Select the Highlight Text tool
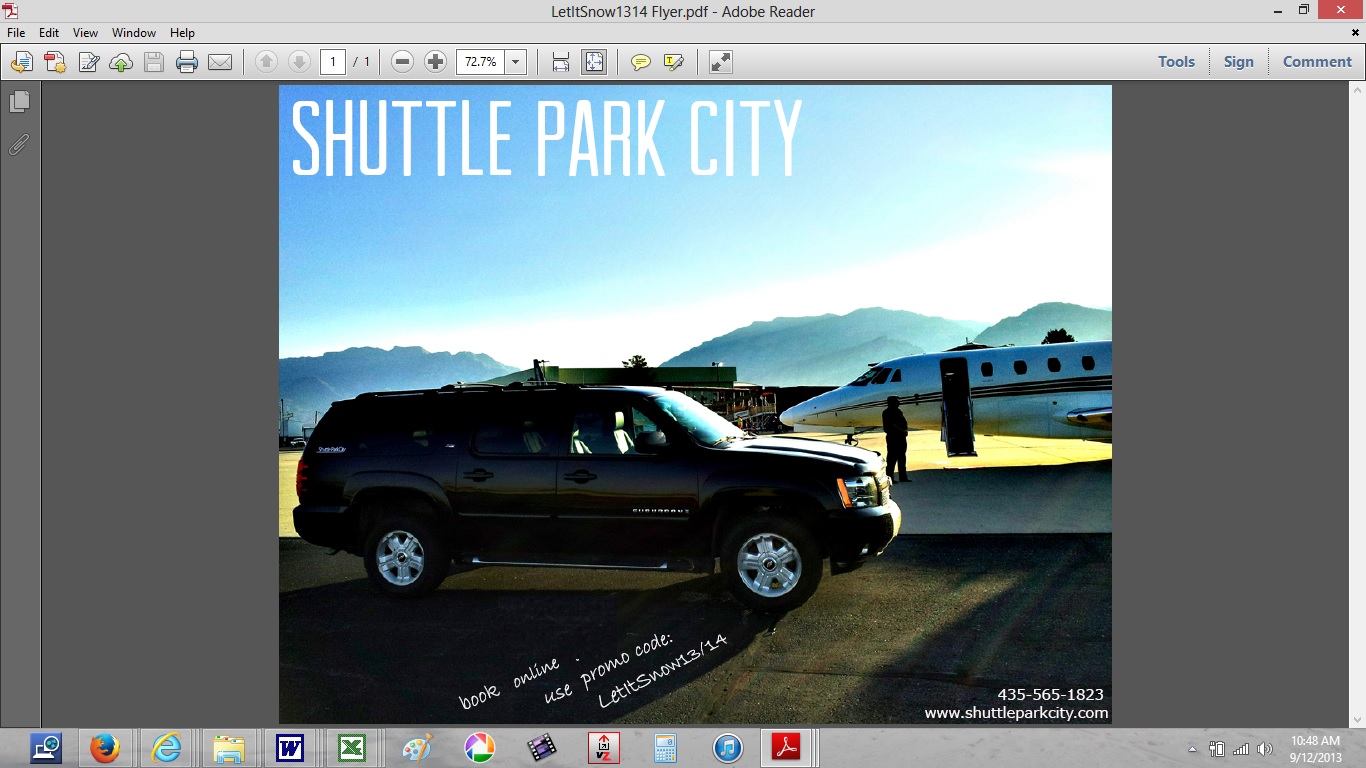Viewport: 1366px width, 768px height. click(674, 62)
